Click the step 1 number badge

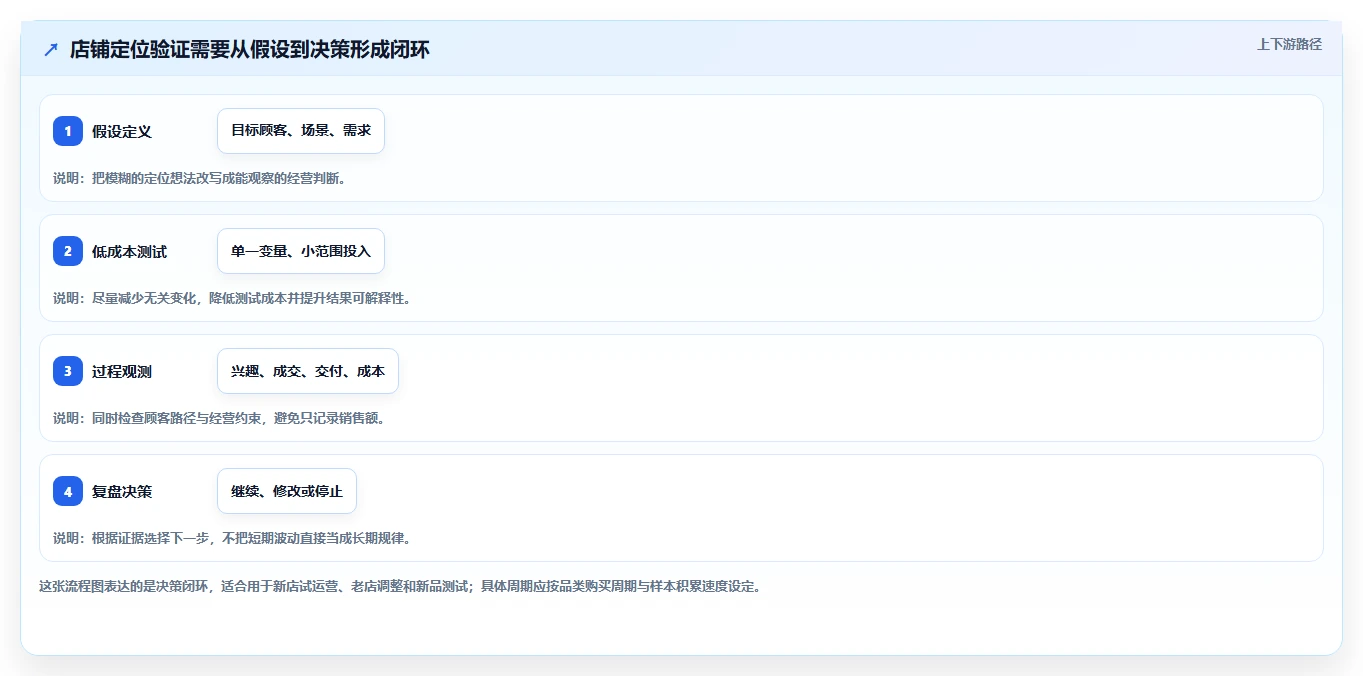[x=68, y=131]
